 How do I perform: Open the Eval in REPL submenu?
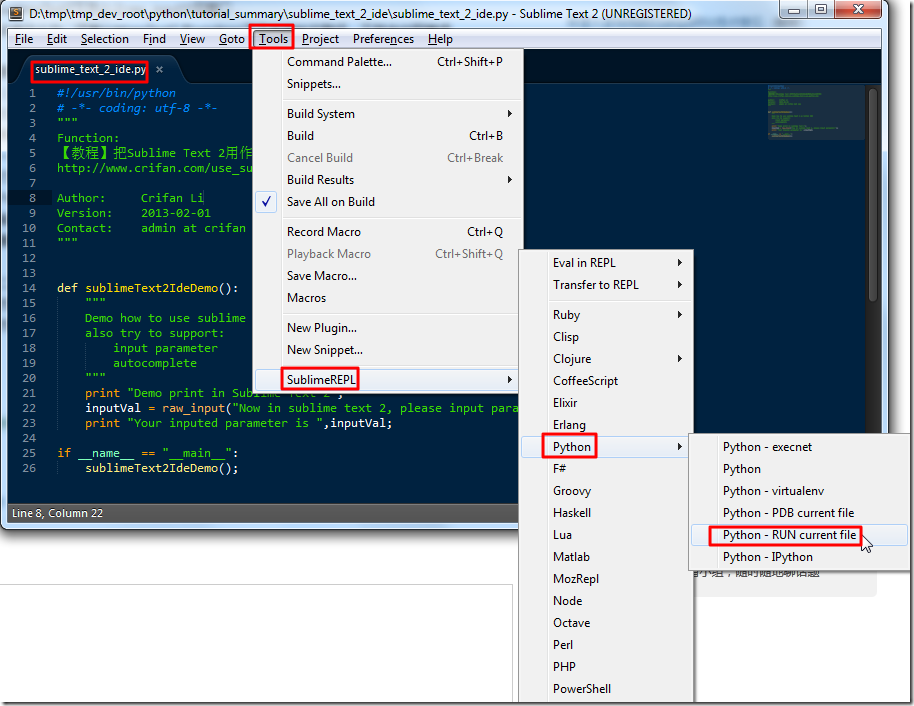pyautogui.click(x=586, y=262)
